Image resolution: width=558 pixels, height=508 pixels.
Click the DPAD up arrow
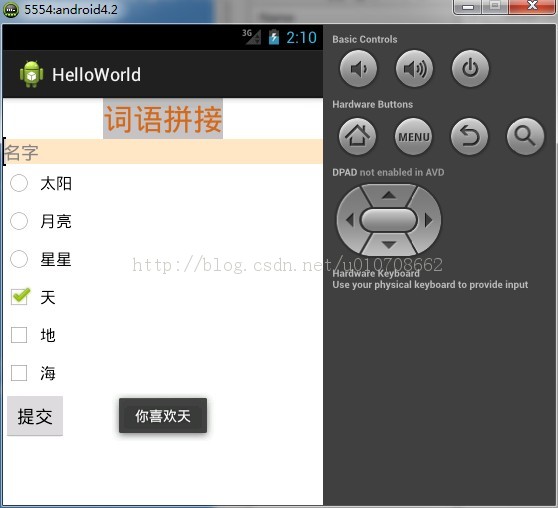click(x=389, y=195)
